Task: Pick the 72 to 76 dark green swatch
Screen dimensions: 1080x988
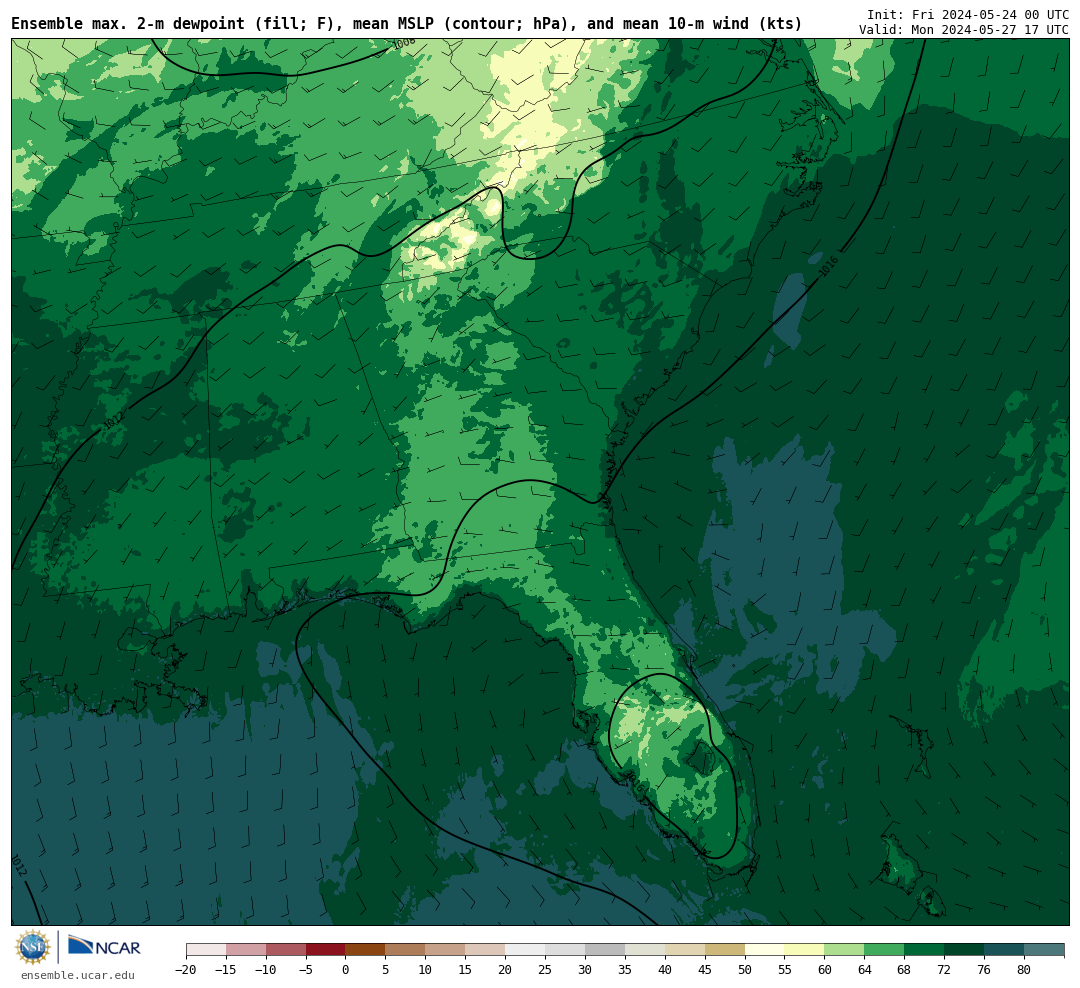Action: tap(965, 950)
